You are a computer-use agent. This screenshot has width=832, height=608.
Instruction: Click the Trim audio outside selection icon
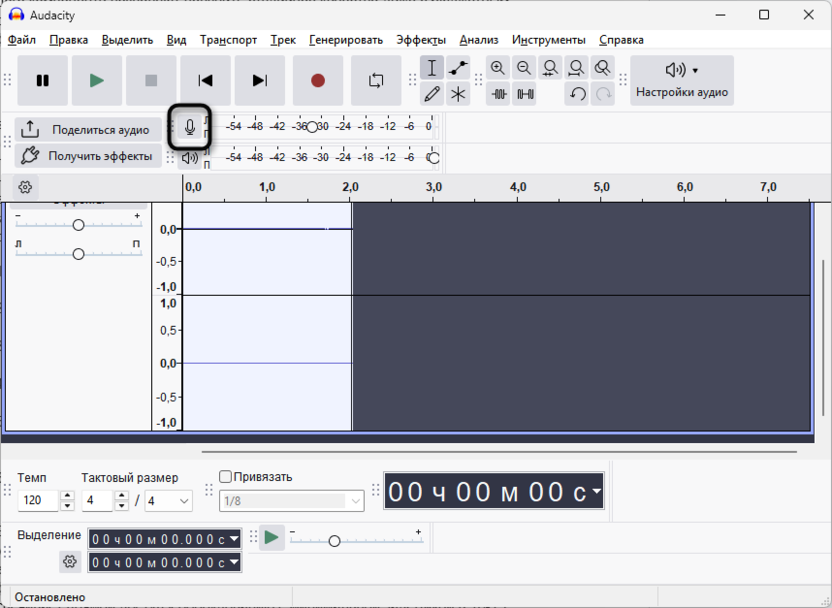[499, 94]
